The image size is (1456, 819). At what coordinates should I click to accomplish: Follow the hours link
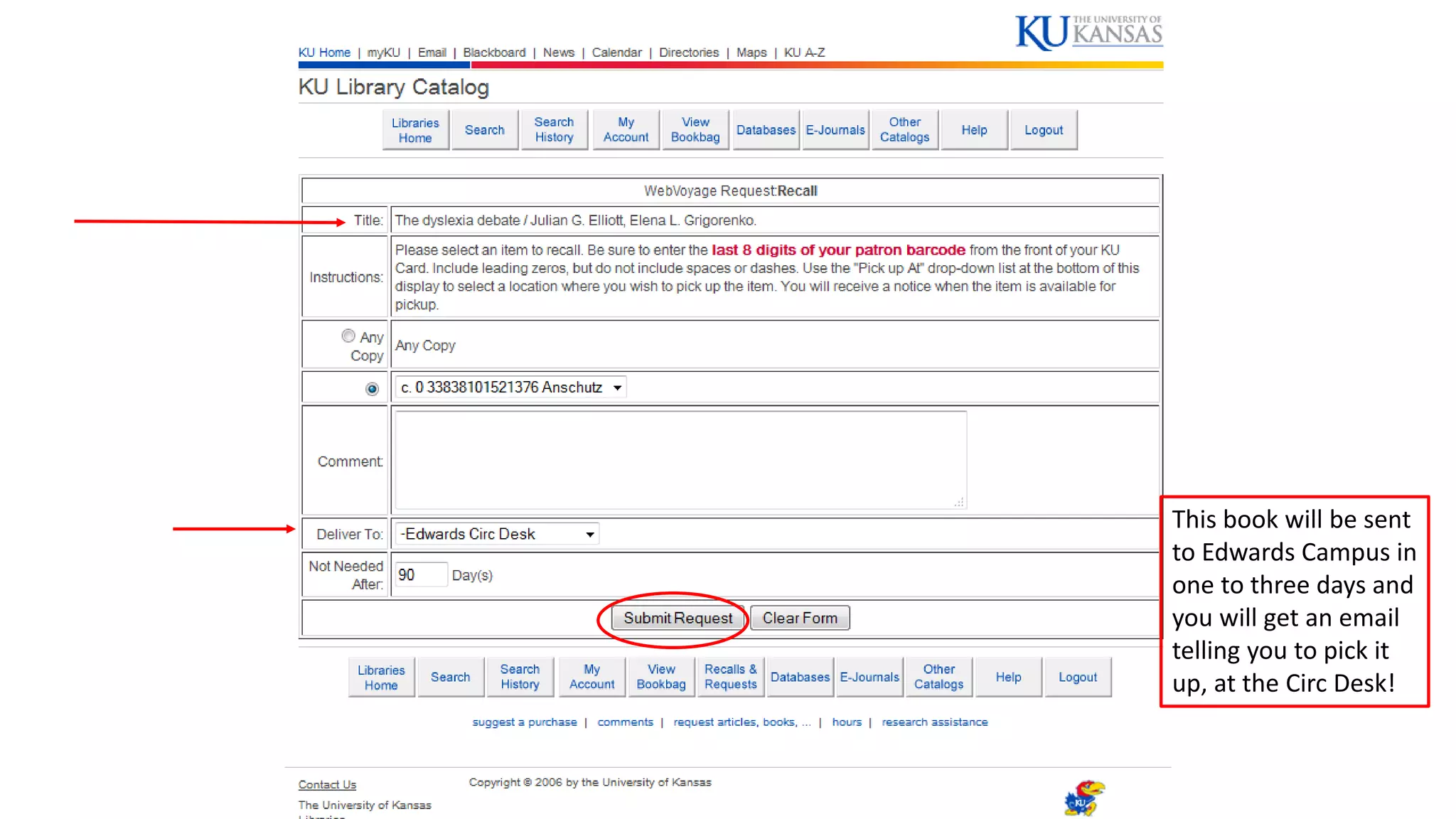pyautogui.click(x=847, y=722)
